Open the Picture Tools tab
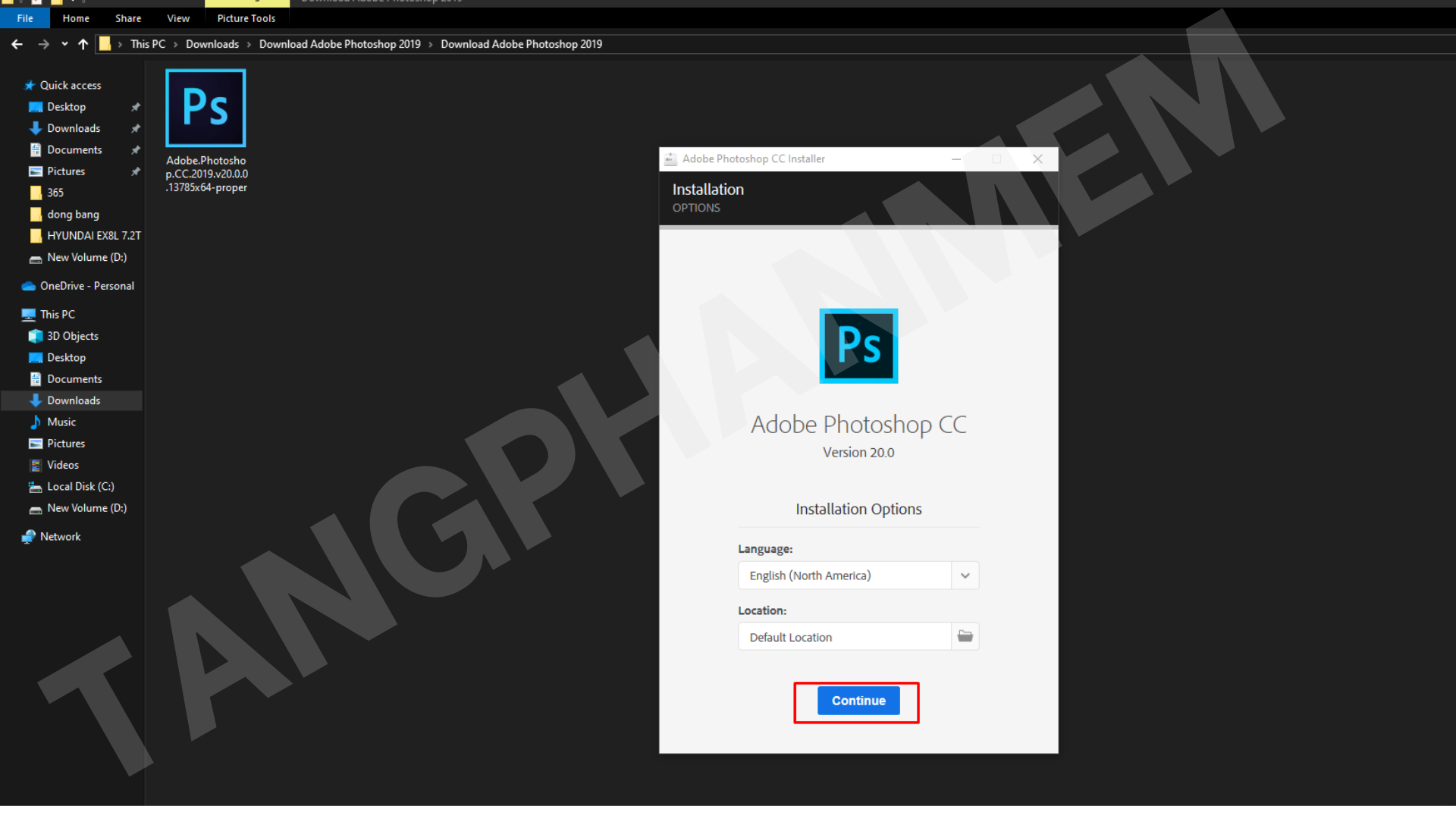The image size is (1456, 819). (x=246, y=18)
